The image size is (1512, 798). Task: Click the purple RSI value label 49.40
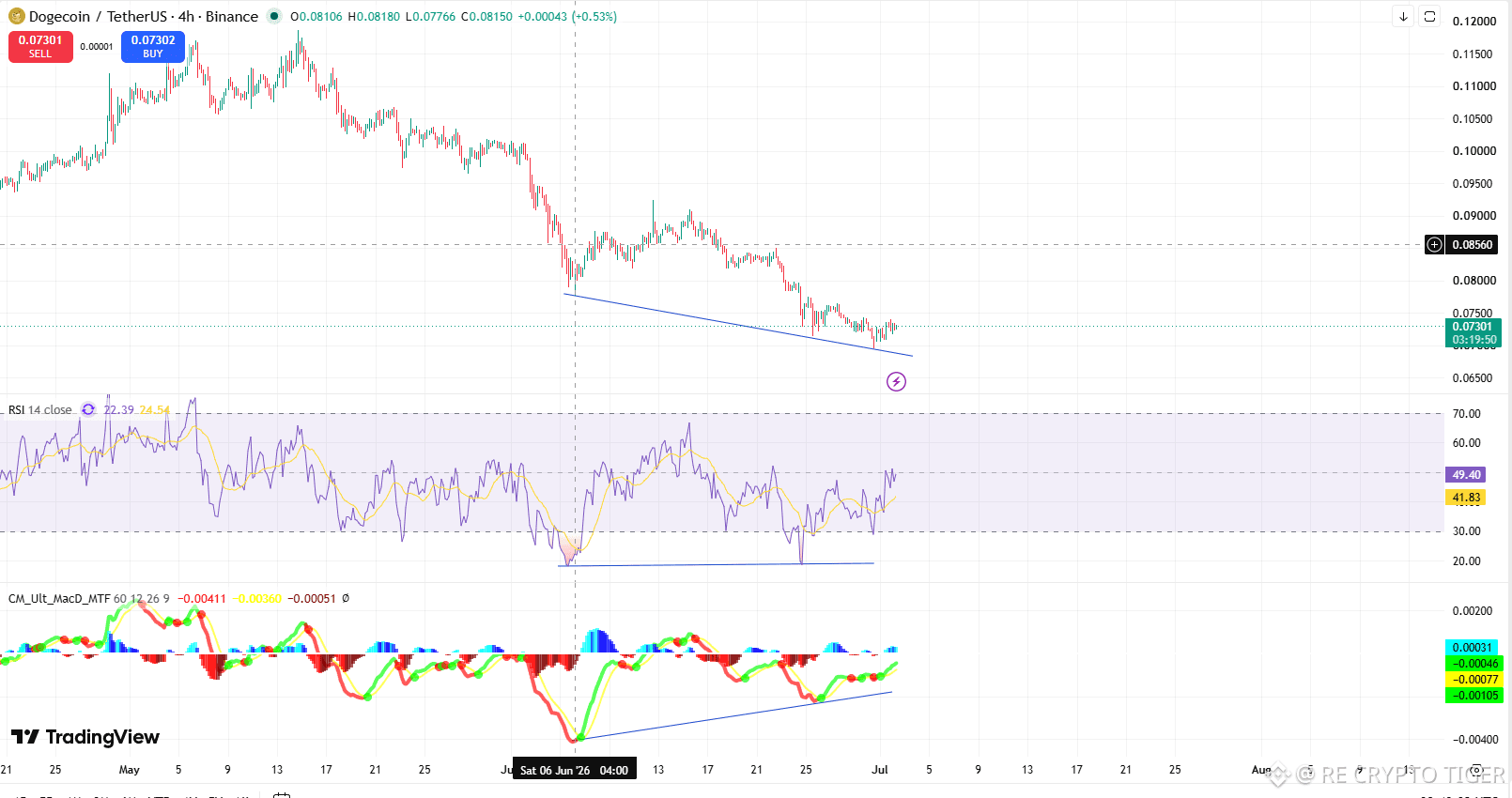[x=1466, y=475]
